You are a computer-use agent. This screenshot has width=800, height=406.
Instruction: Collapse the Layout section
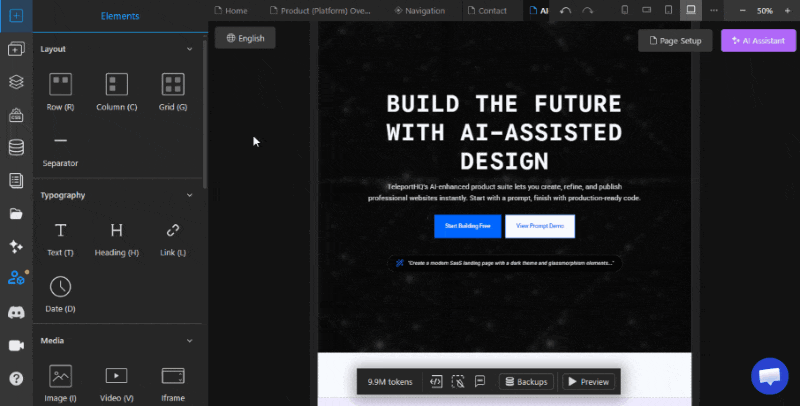tap(190, 49)
